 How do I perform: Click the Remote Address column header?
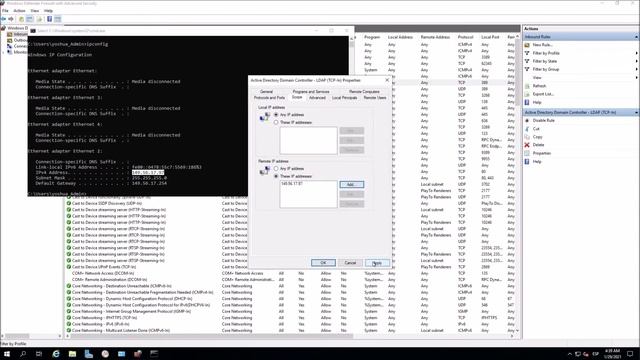tap(435, 37)
